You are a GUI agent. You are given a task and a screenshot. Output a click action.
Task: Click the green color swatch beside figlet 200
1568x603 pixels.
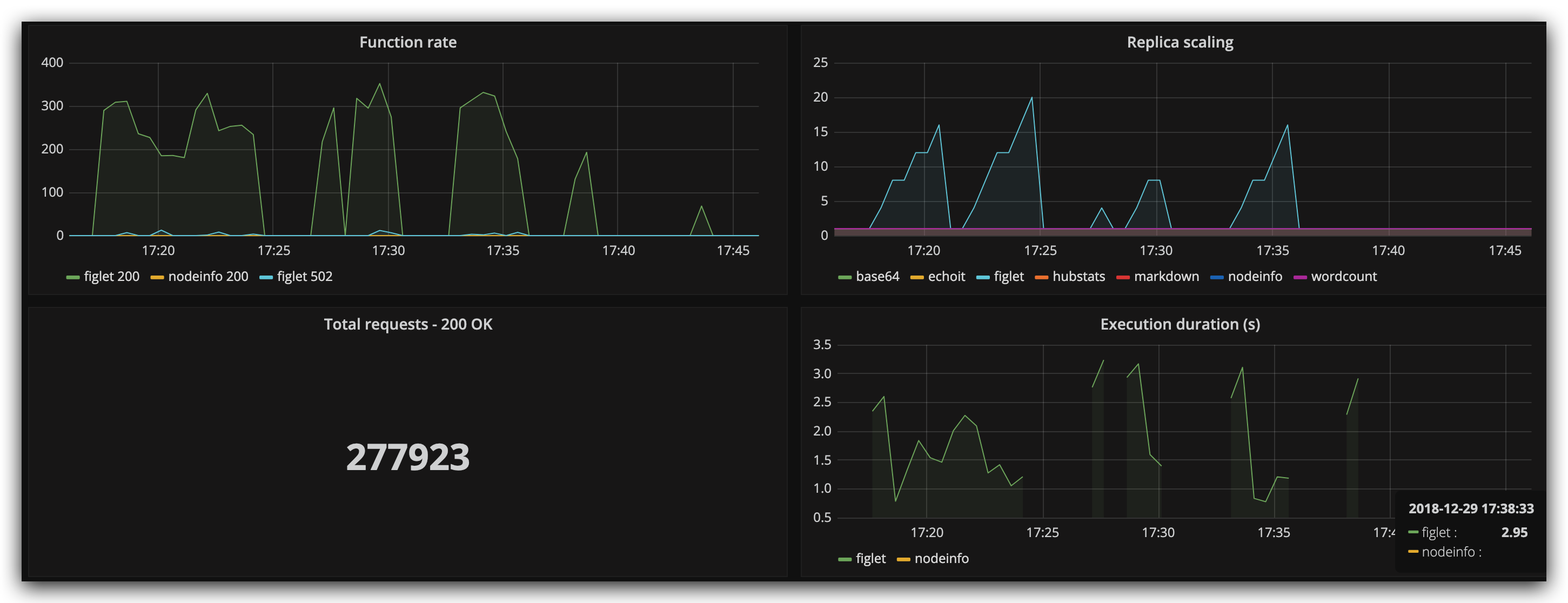pyautogui.click(x=73, y=278)
